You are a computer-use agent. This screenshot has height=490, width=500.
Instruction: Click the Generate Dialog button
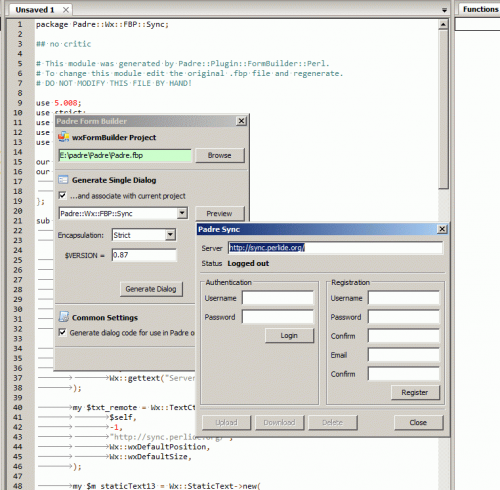pos(151,289)
